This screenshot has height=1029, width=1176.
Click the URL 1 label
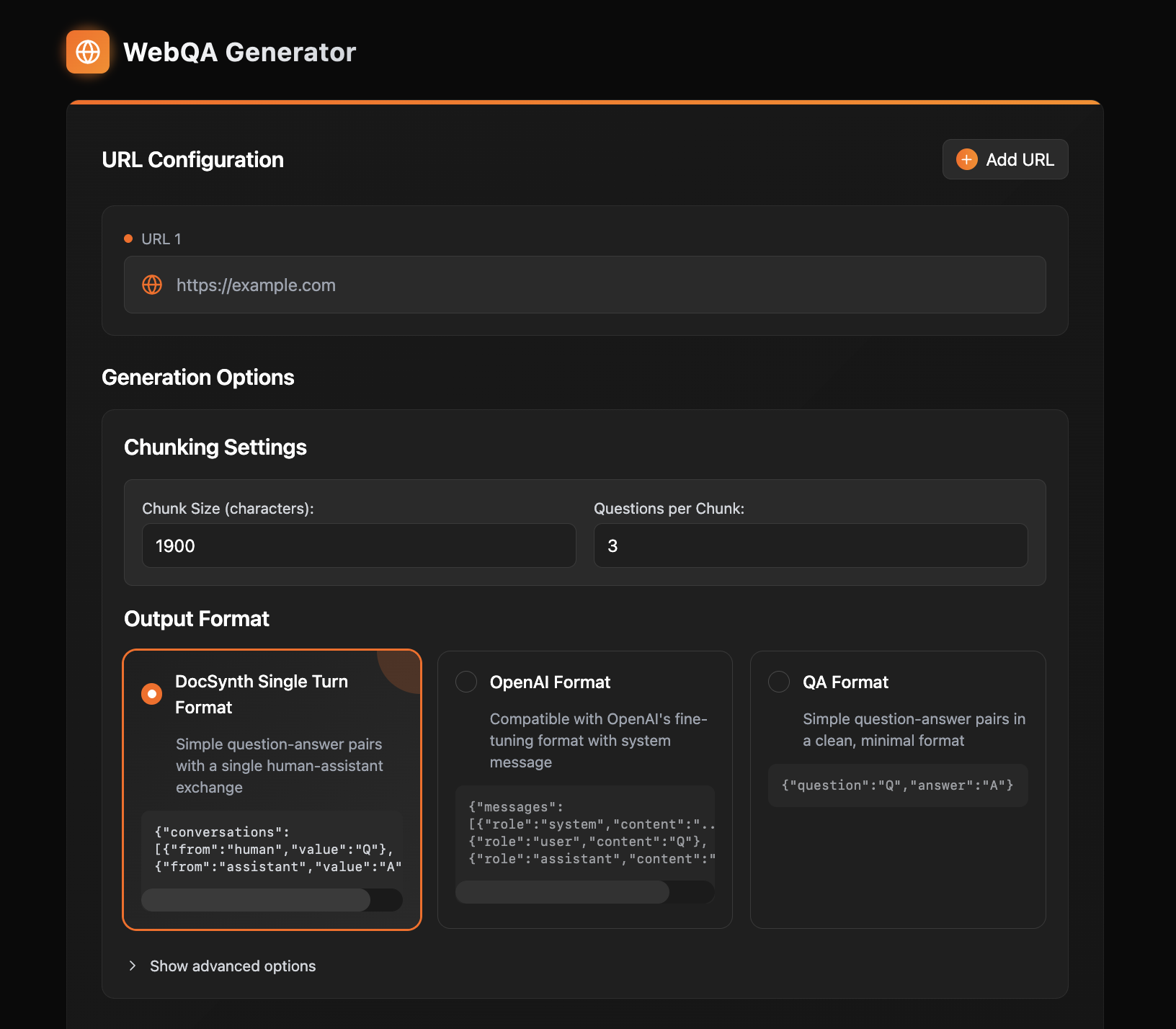(x=161, y=239)
